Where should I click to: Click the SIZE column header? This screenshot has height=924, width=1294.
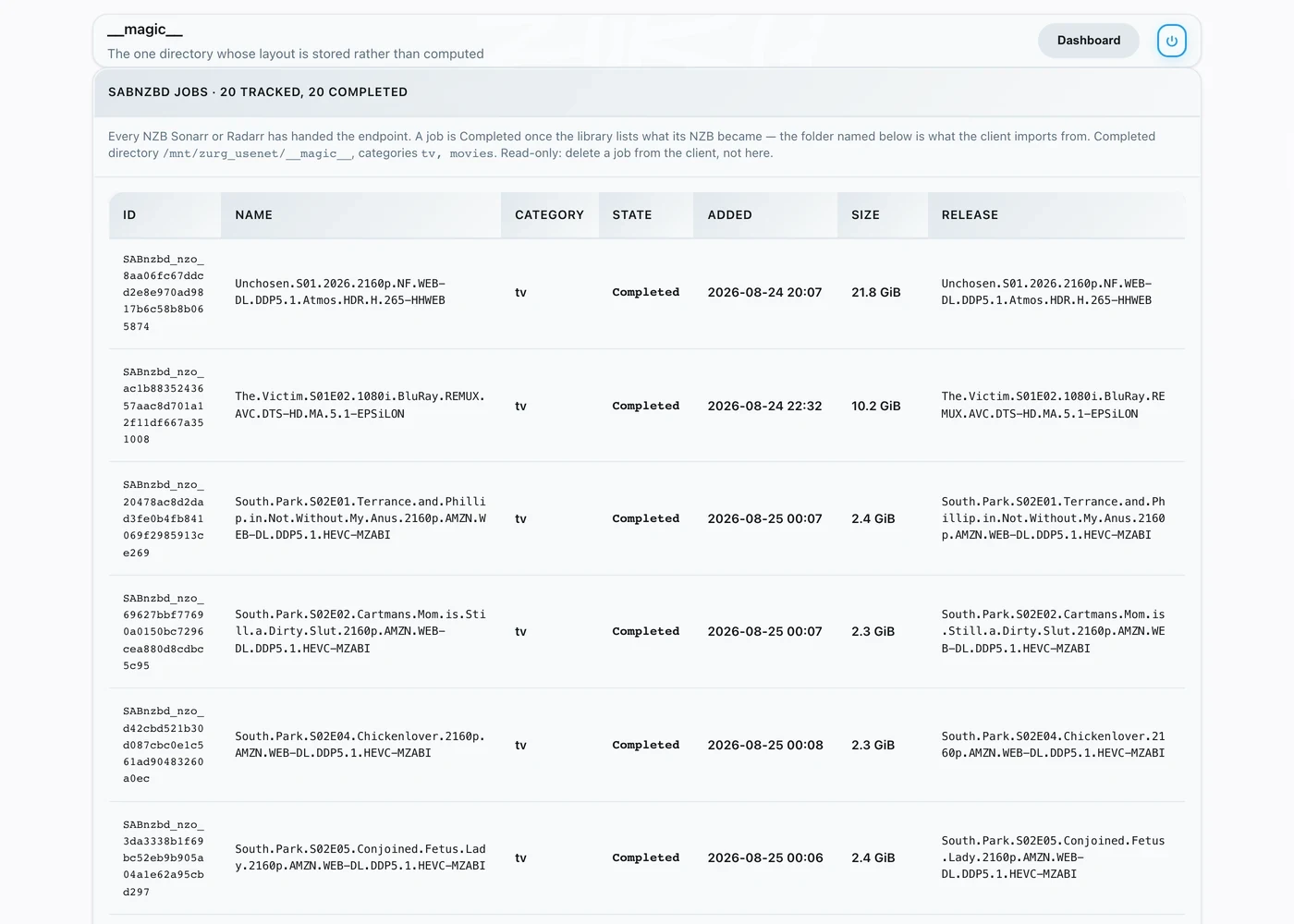883,215
